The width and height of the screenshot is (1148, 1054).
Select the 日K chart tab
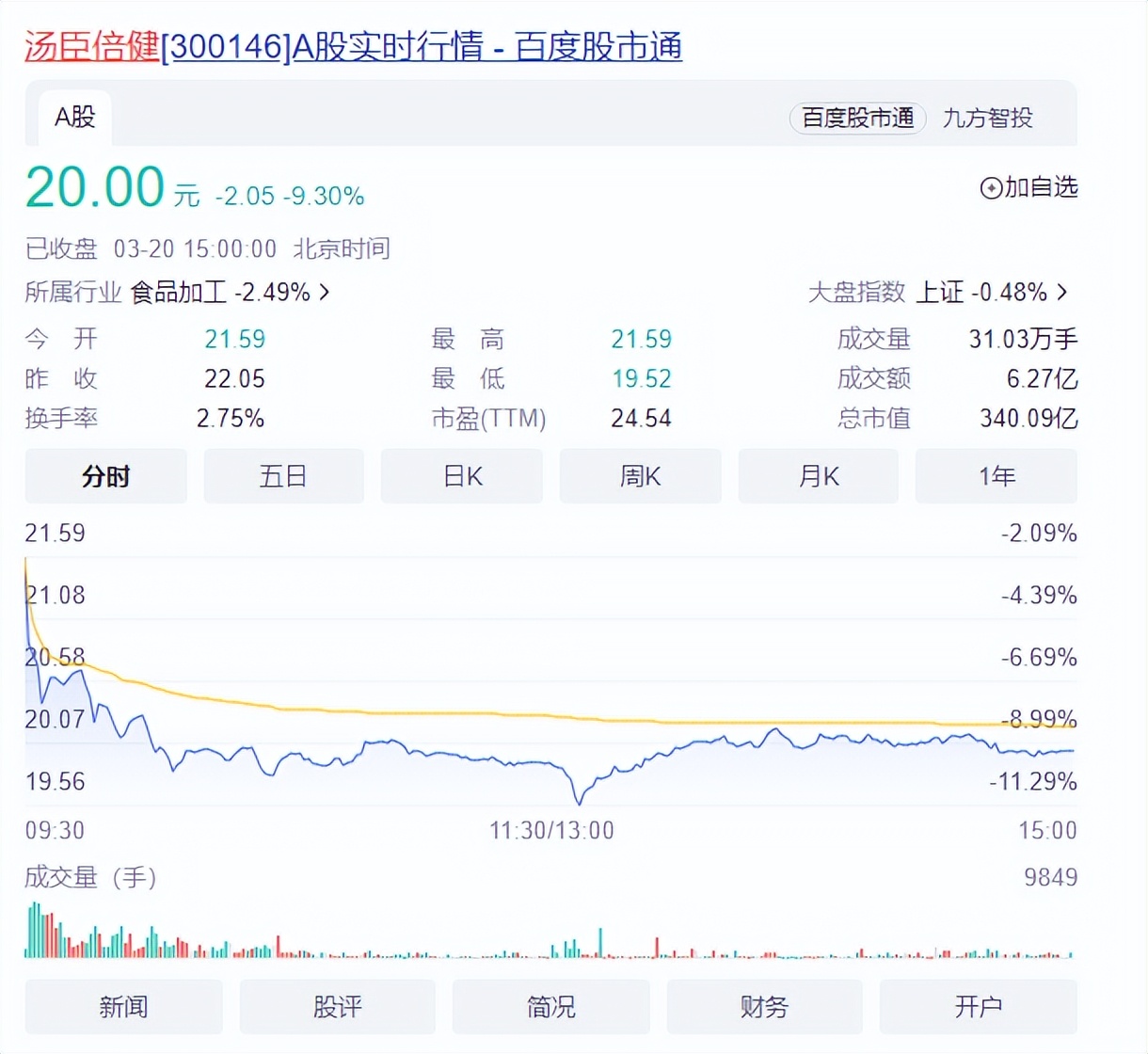[462, 476]
